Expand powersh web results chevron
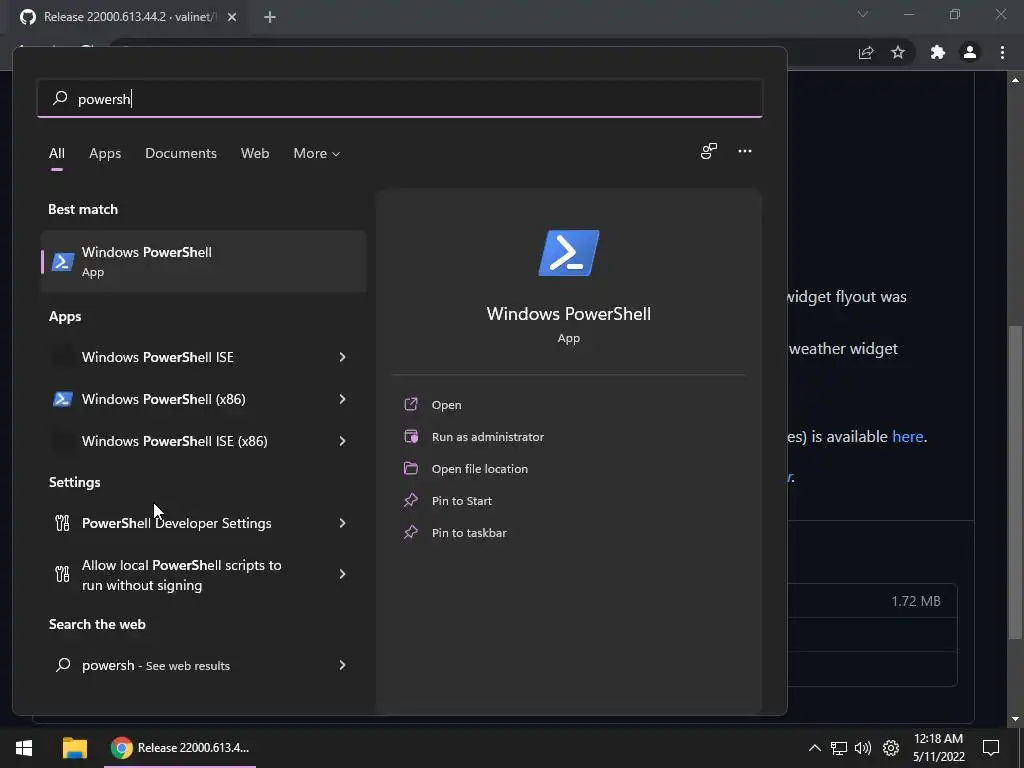This screenshot has width=1024, height=768. pos(342,665)
